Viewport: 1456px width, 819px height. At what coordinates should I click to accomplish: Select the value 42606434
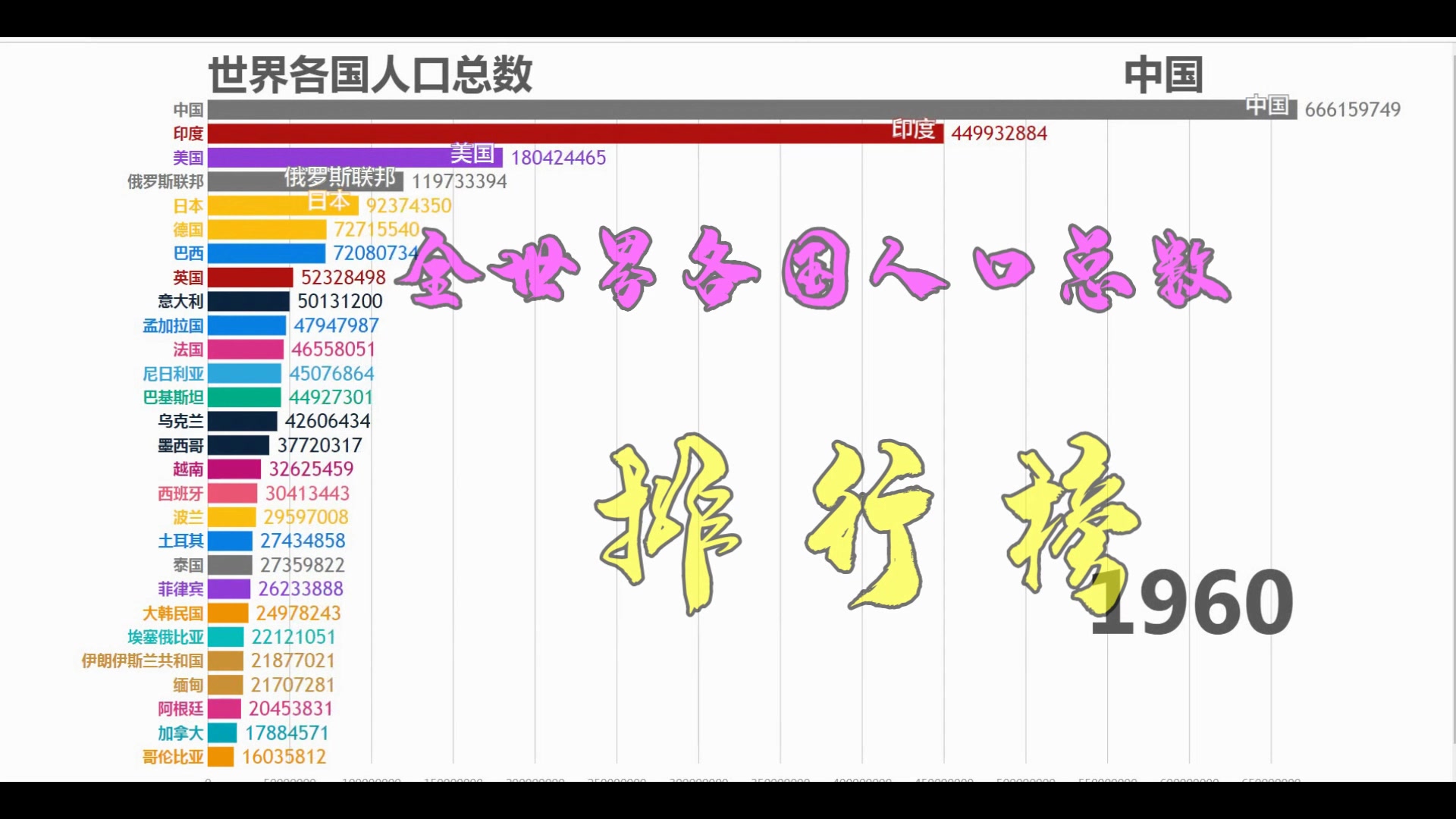[x=328, y=421]
